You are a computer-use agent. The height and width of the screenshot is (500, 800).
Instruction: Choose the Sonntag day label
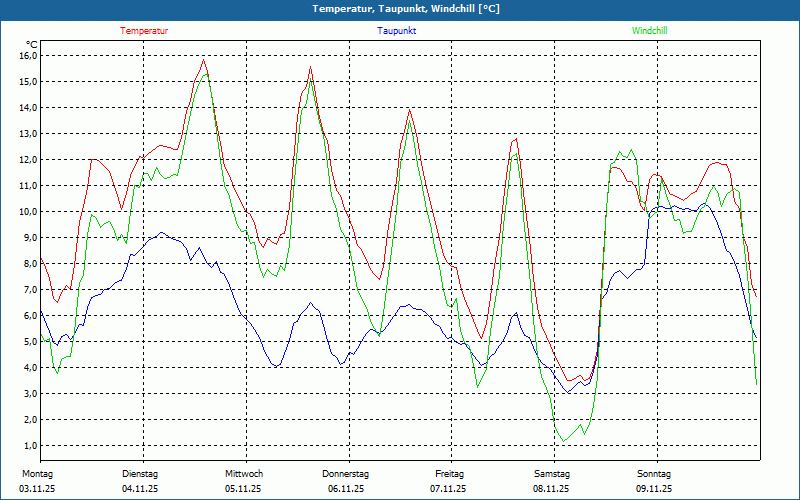(654, 473)
